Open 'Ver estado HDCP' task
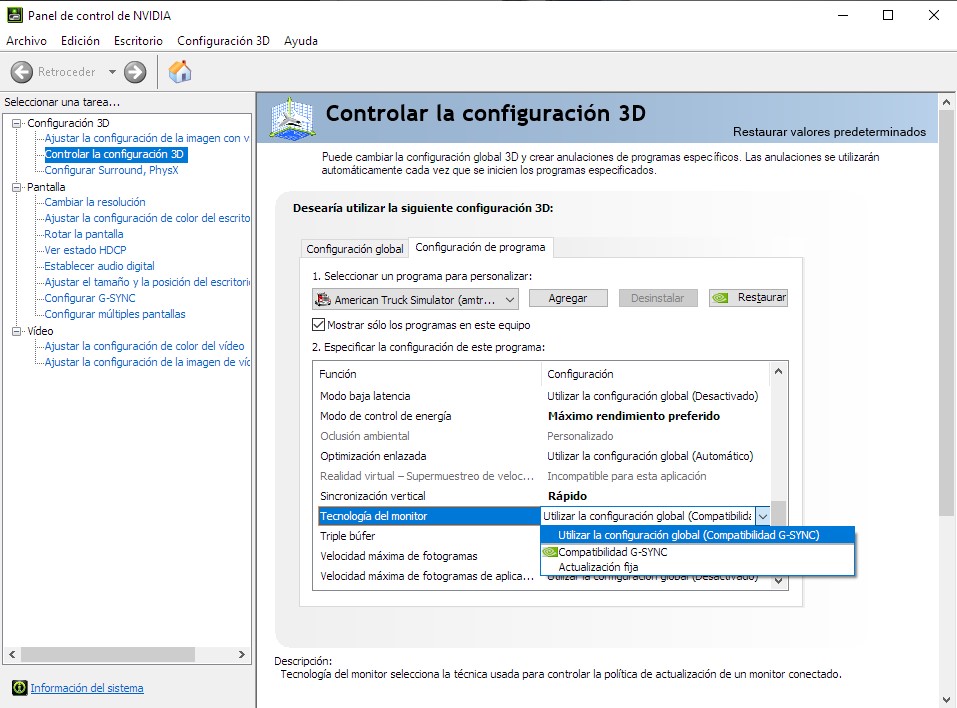Image resolution: width=957 pixels, height=708 pixels. (85, 250)
